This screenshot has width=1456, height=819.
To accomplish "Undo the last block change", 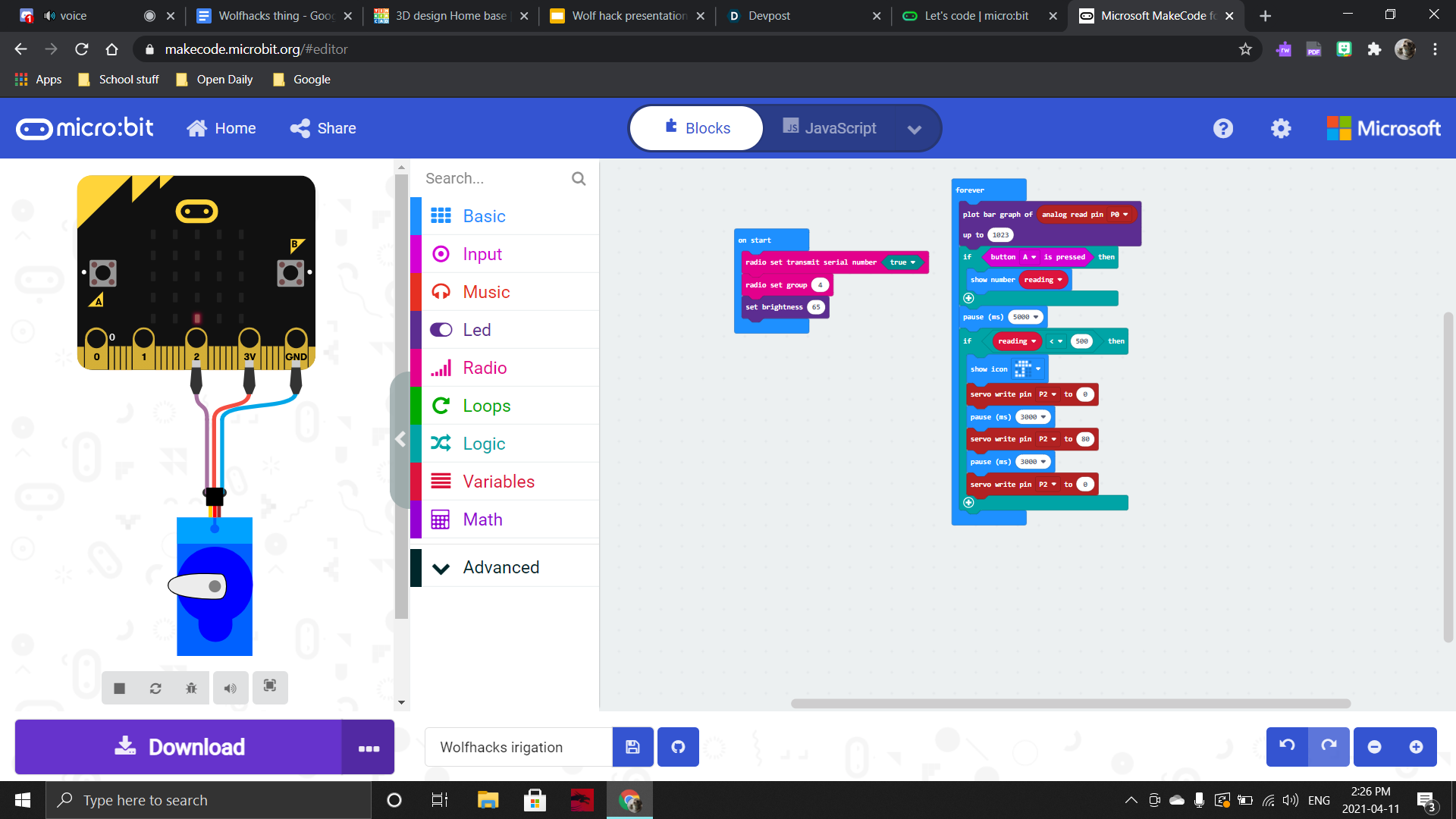I will click(1287, 746).
